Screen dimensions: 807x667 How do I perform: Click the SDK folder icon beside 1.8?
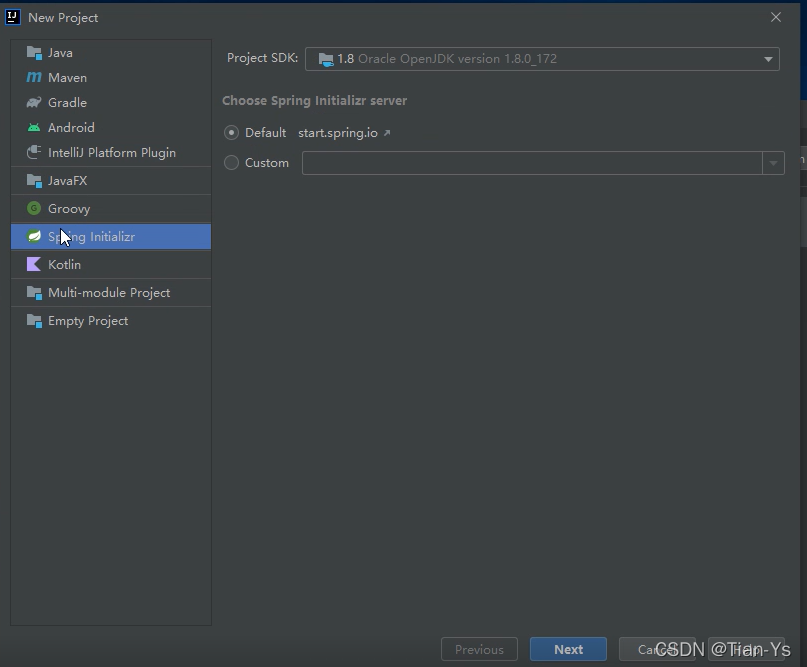click(x=326, y=59)
